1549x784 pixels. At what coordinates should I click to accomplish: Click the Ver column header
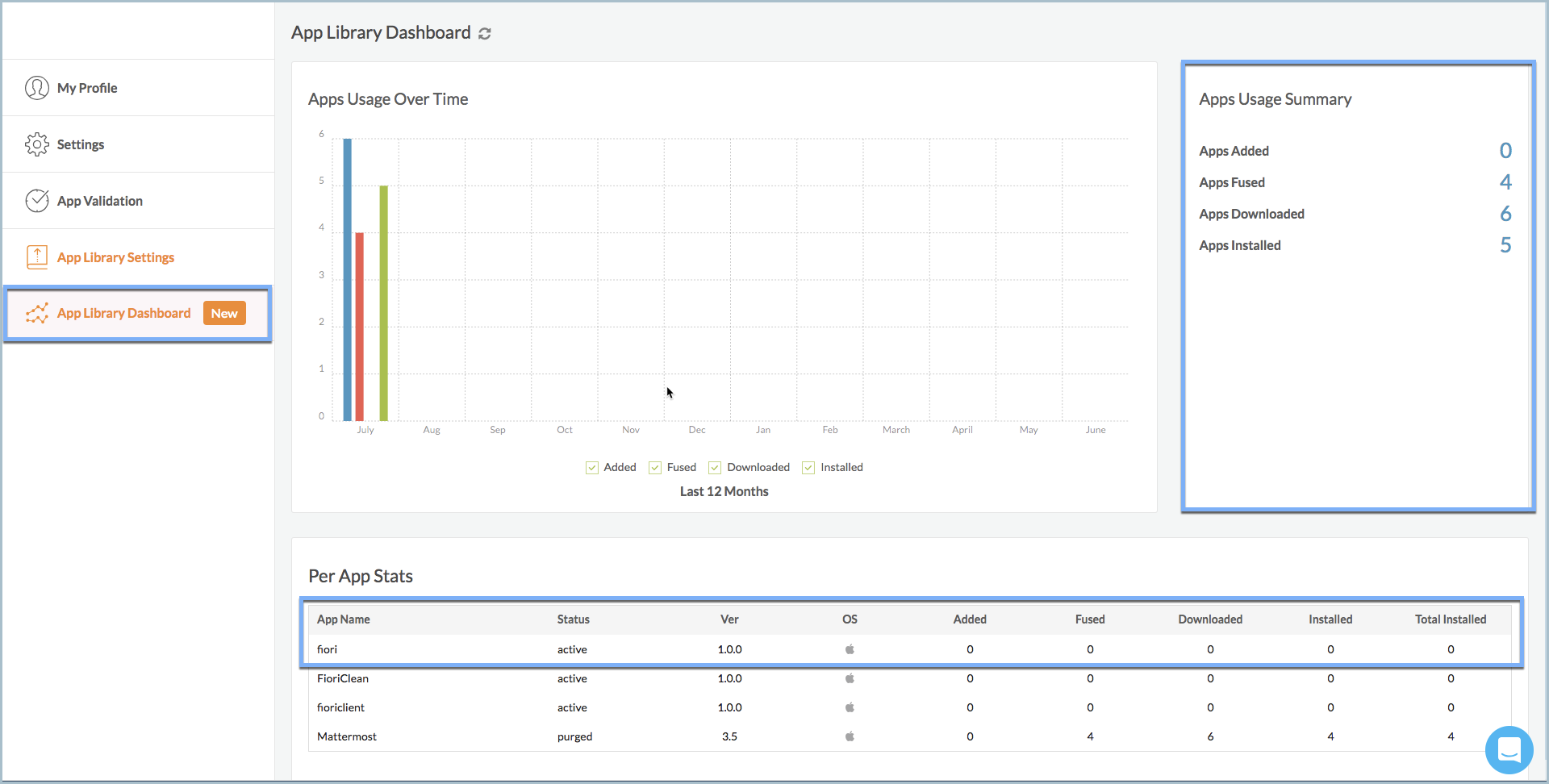(x=729, y=619)
